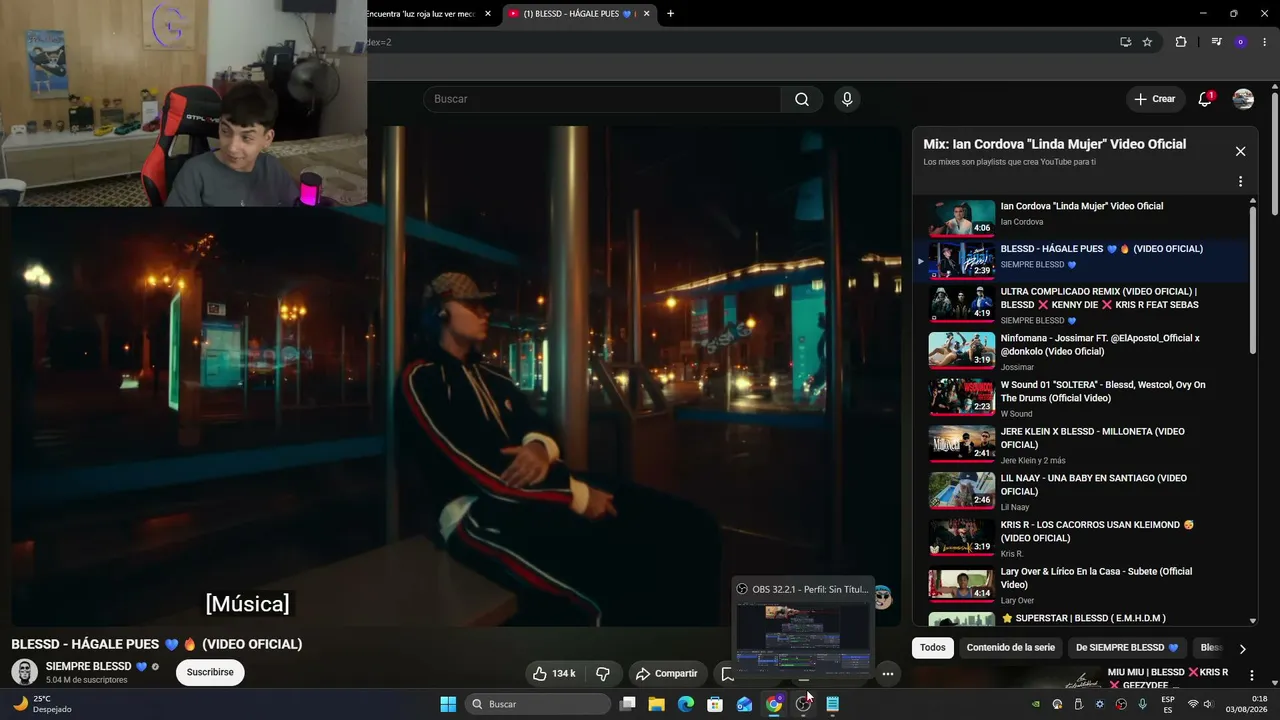Play ULTRA COMPLICADO REMIX thumbnail

coord(962,304)
